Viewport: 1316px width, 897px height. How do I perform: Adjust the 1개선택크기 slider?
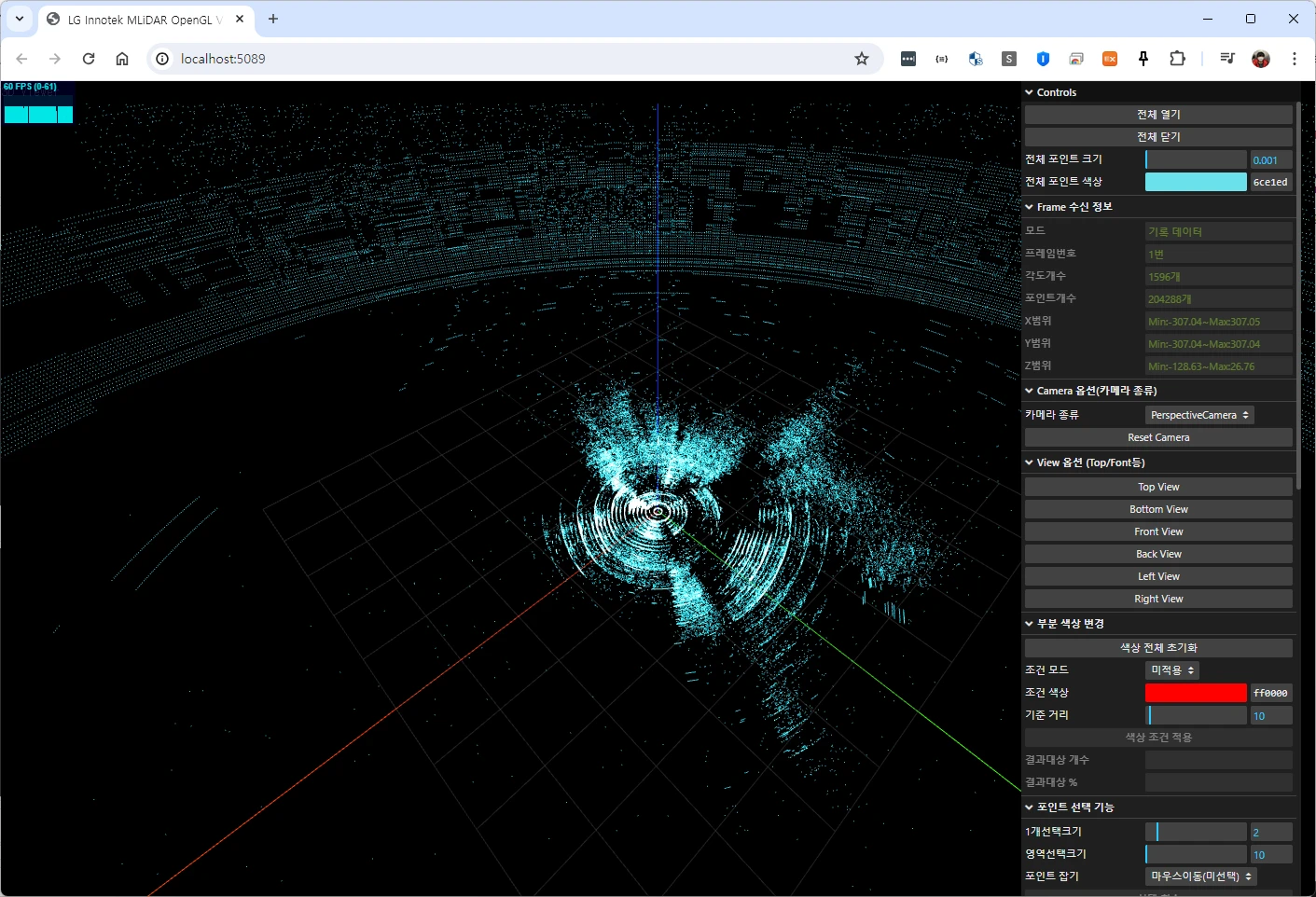click(1196, 832)
